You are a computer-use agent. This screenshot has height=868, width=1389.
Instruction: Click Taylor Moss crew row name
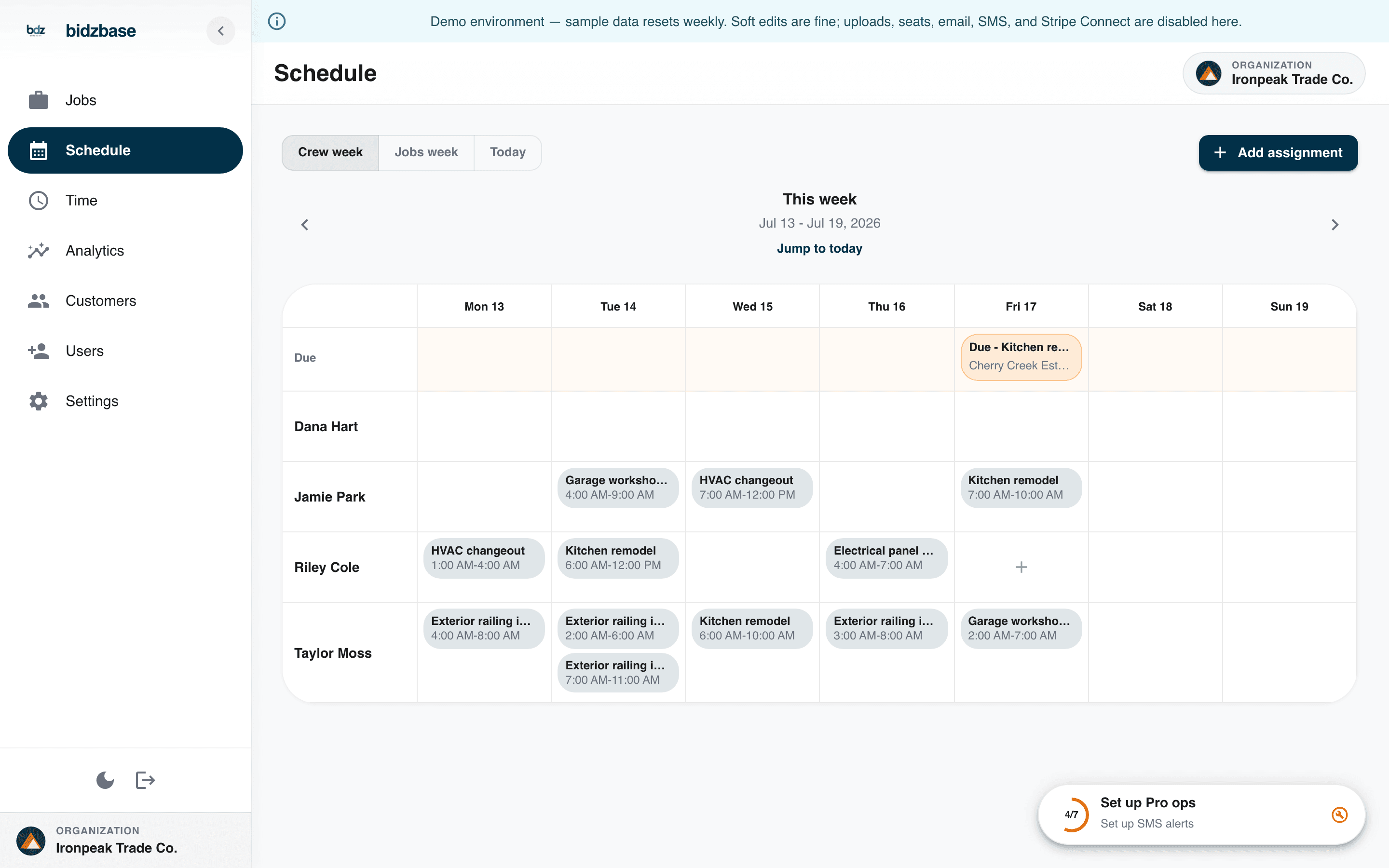(x=333, y=653)
